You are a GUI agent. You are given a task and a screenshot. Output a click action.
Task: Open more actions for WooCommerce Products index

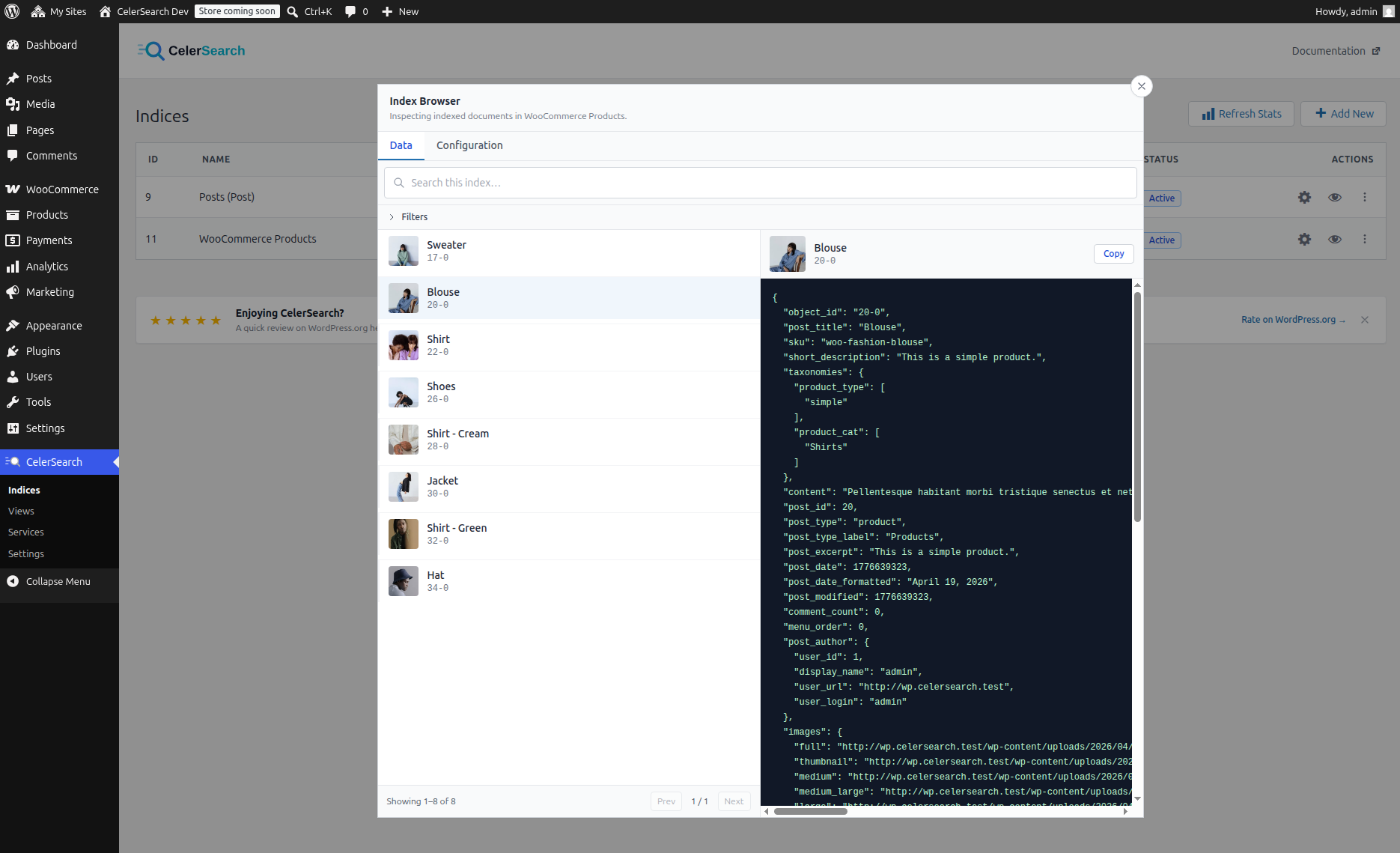click(x=1364, y=240)
